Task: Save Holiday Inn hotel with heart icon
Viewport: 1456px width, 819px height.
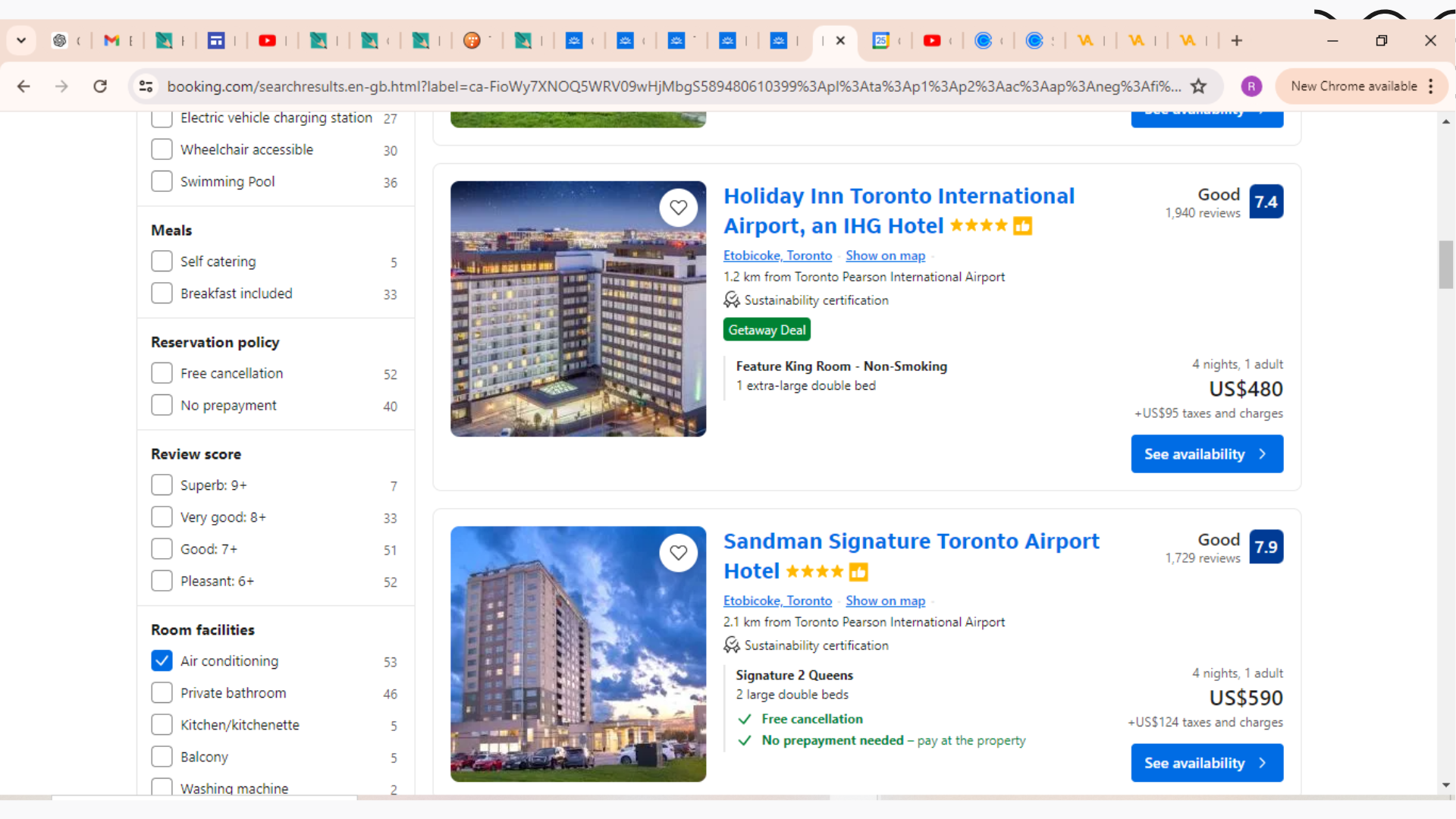Action: click(x=678, y=207)
